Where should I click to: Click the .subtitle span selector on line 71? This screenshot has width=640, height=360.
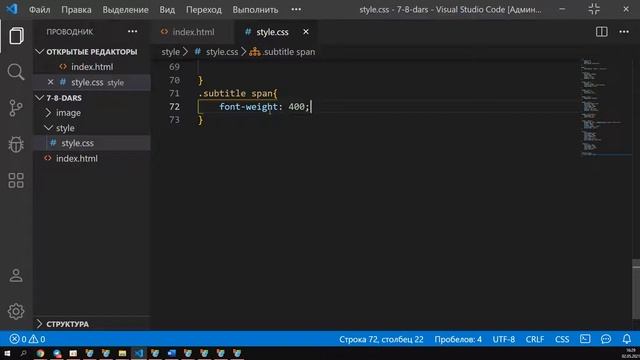[235, 93]
